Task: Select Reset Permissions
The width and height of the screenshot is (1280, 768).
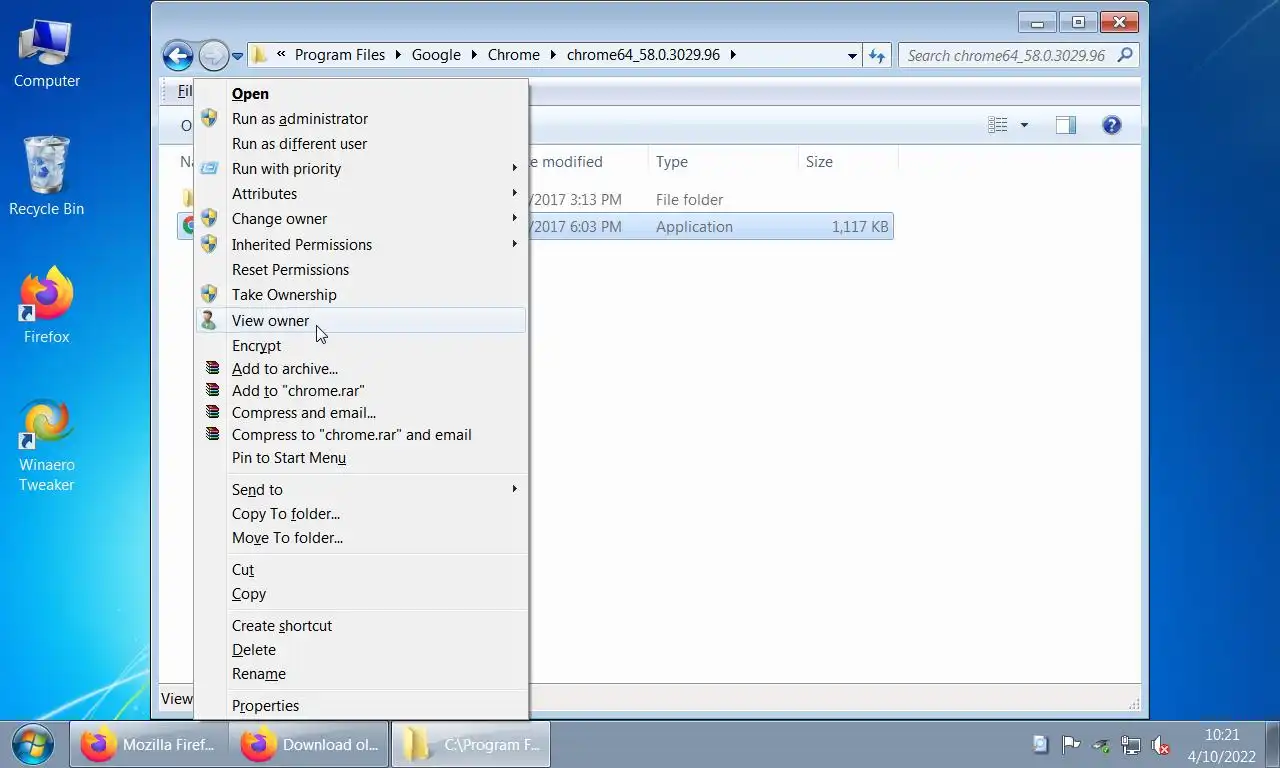Action: coord(361,269)
